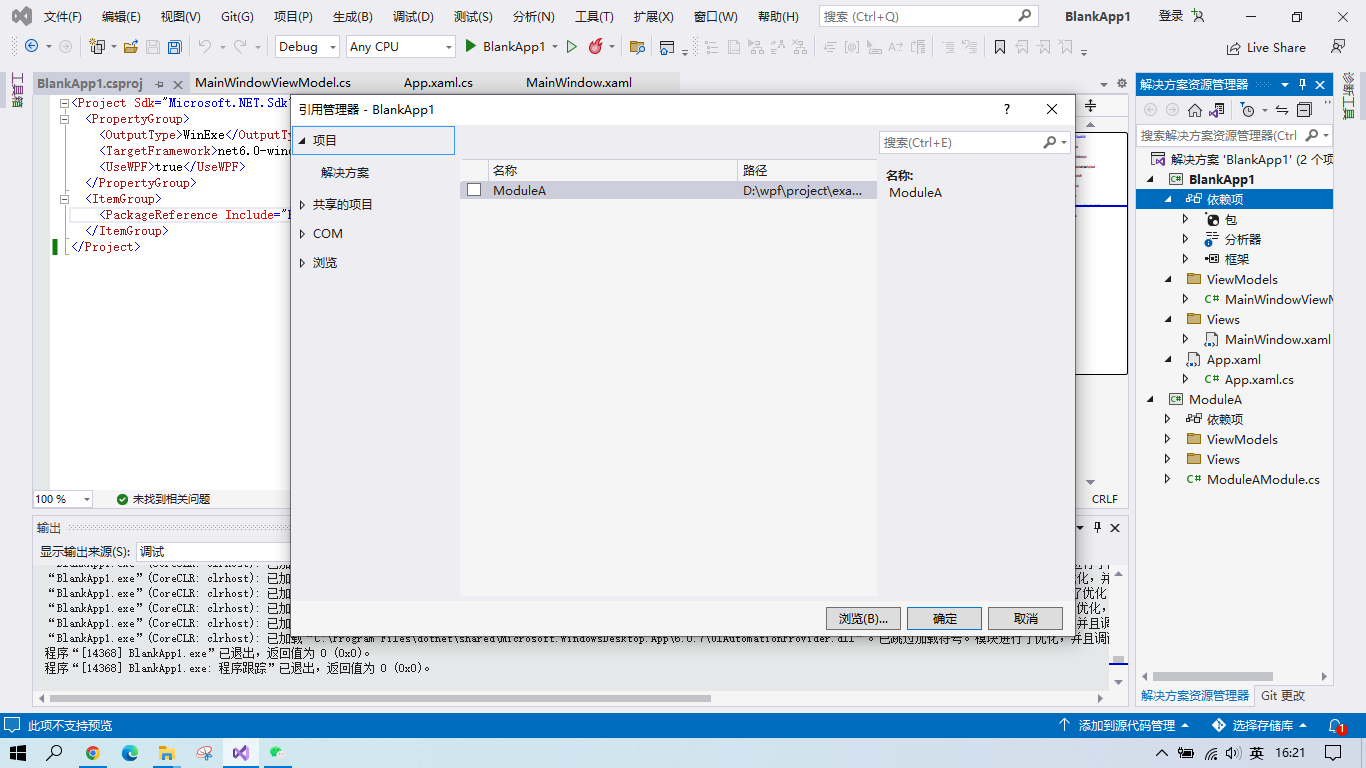Click the magnifier icon in Reference Manager search
The image size is (1366, 768).
[x=1050, y=142]
